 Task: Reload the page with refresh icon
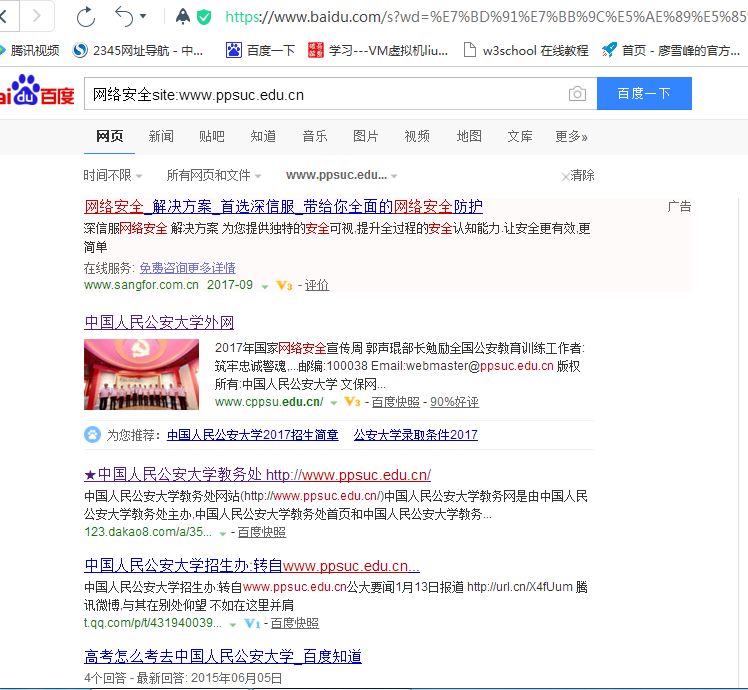click(x=86, y=17)
